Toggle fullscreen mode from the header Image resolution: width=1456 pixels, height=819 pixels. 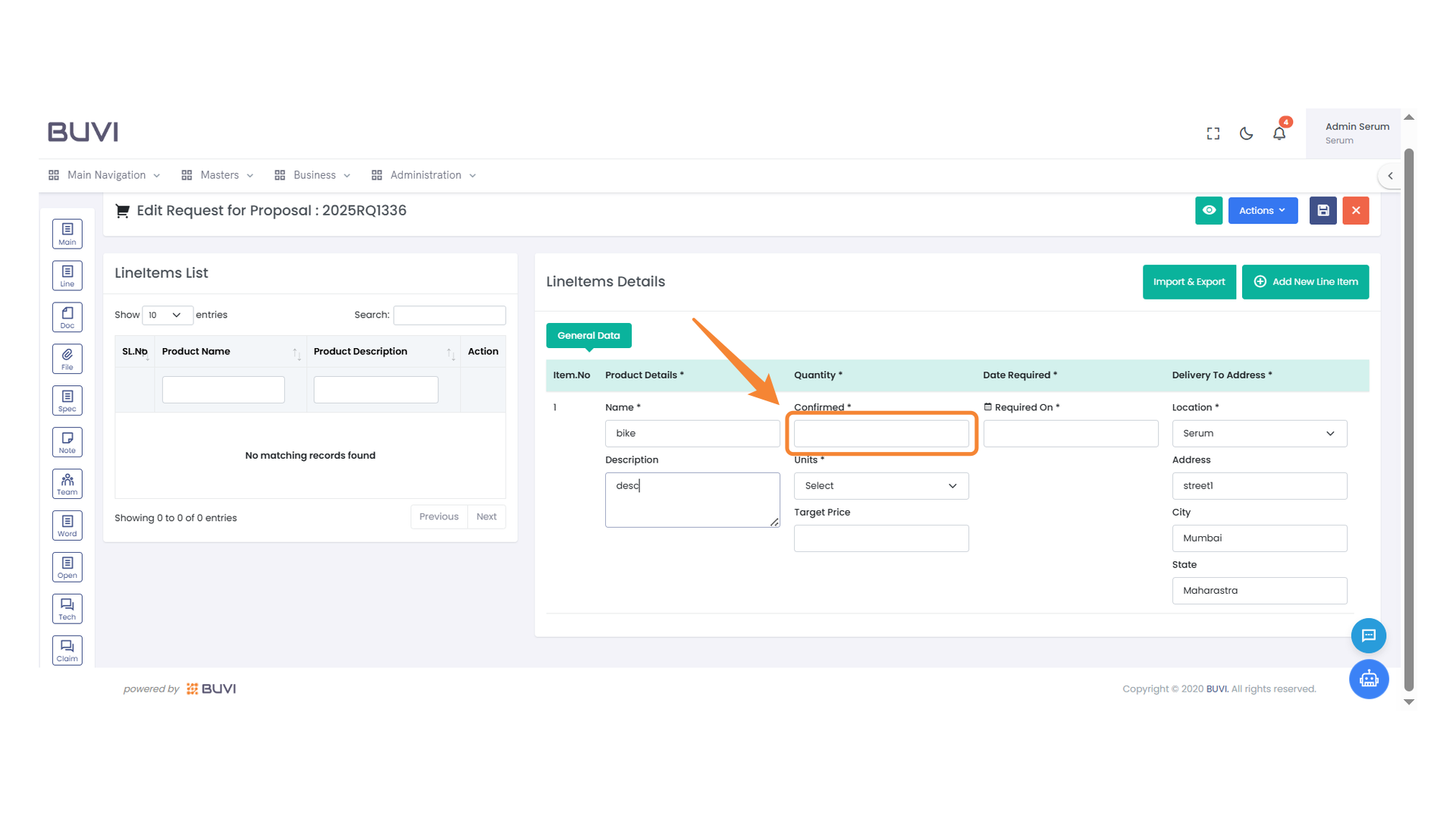pos(1213,133)
